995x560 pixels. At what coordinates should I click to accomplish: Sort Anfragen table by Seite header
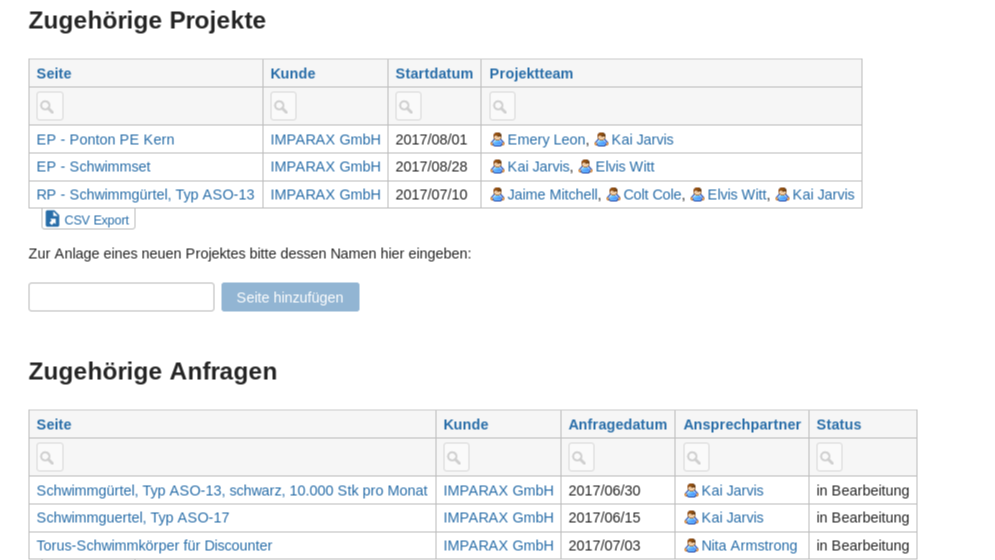[54, 425]
